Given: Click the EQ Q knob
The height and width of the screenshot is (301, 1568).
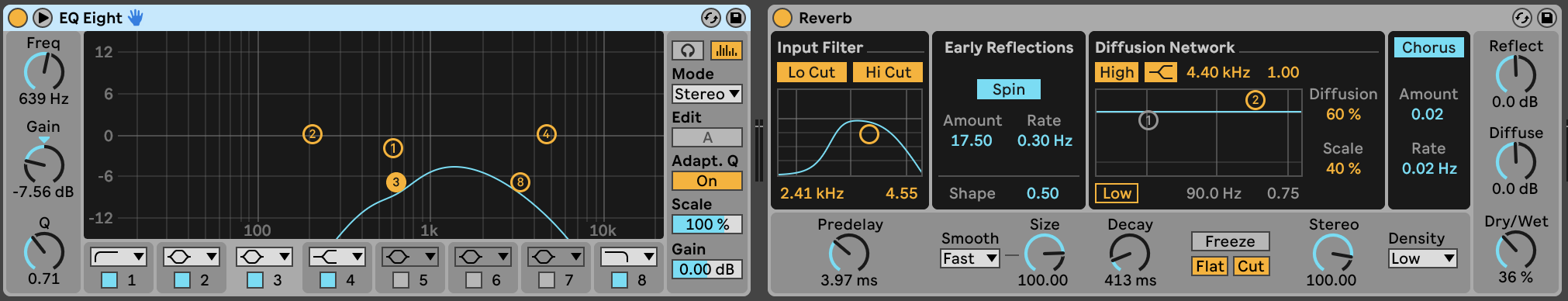Looking at the screenshot, I should 43,251.
